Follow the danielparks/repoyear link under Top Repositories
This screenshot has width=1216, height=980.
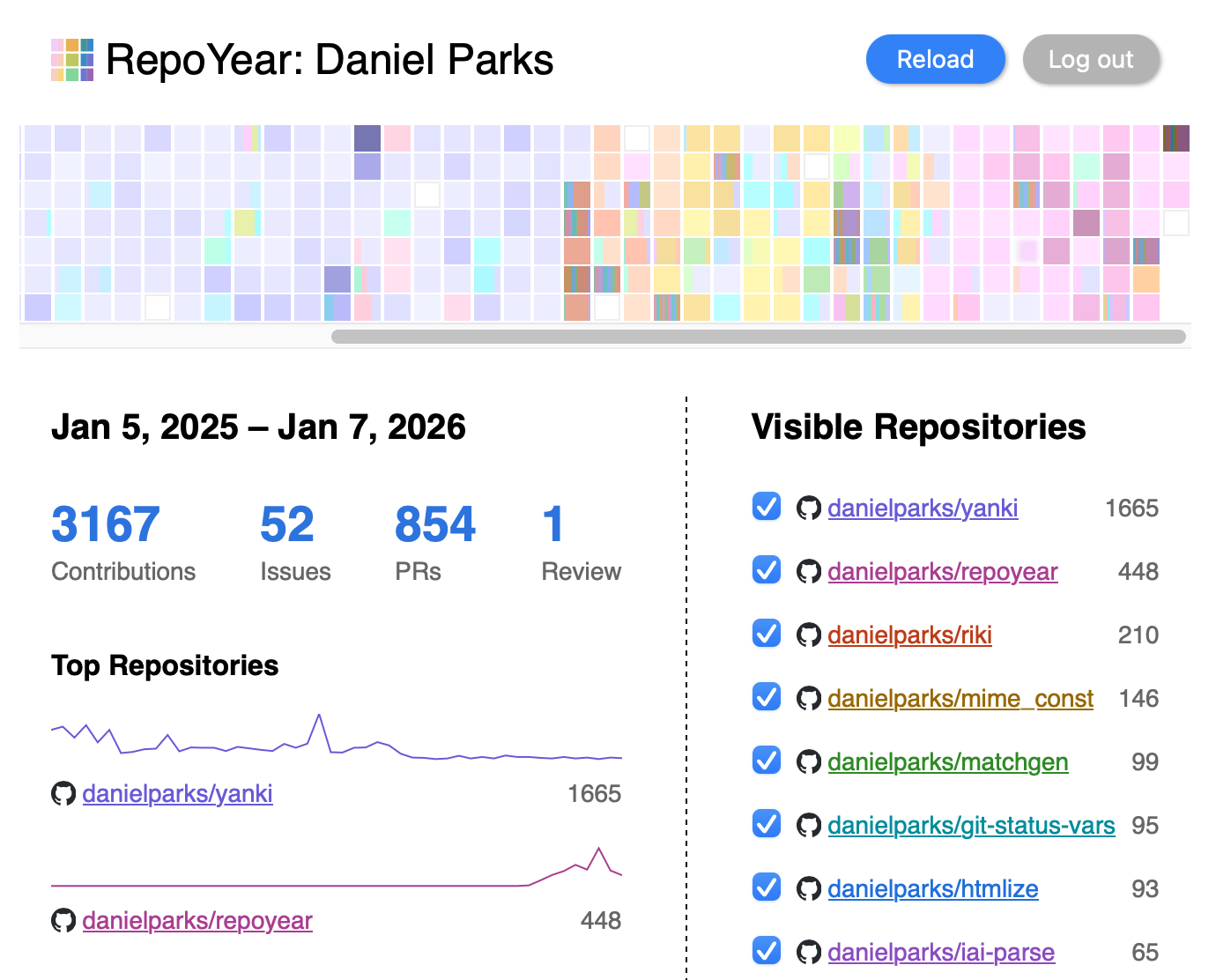[x=197, y=920]
